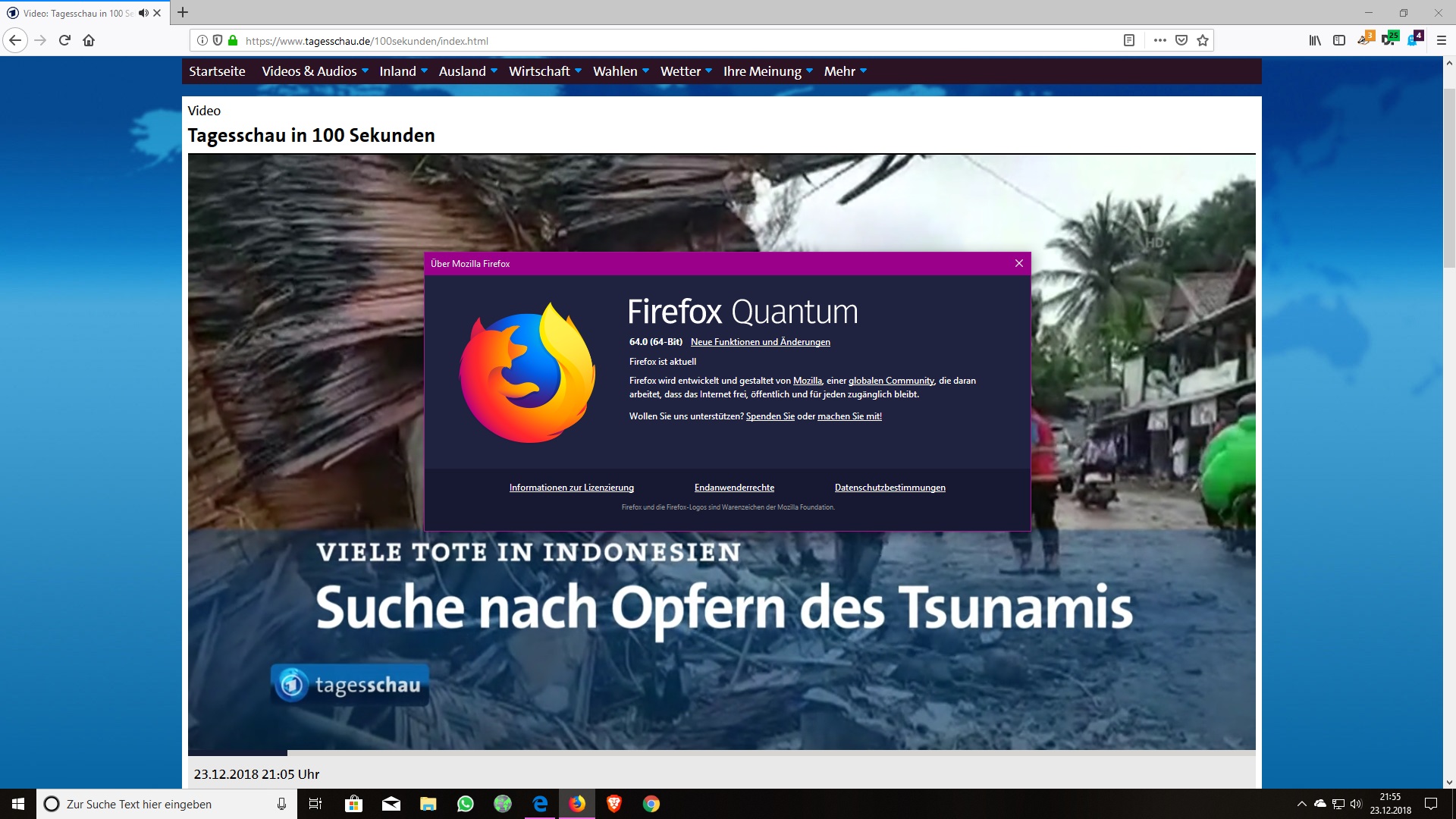
Task: Reload the current page
Action: (64, 40)
